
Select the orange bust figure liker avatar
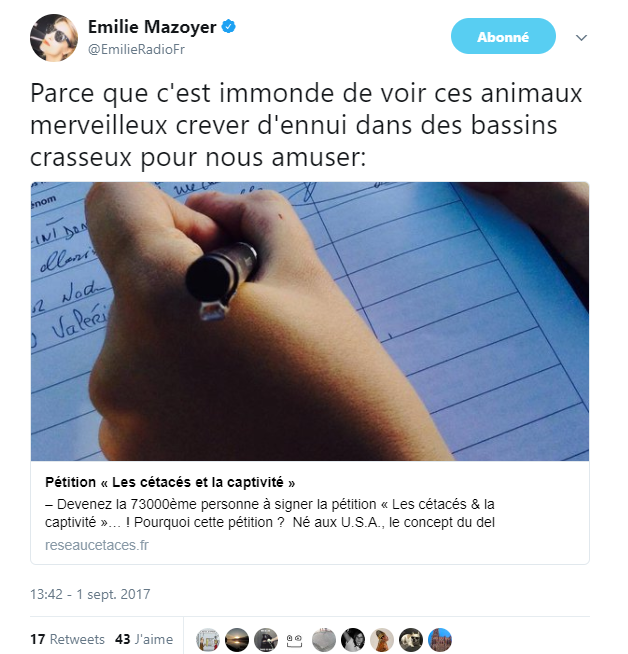382,640
